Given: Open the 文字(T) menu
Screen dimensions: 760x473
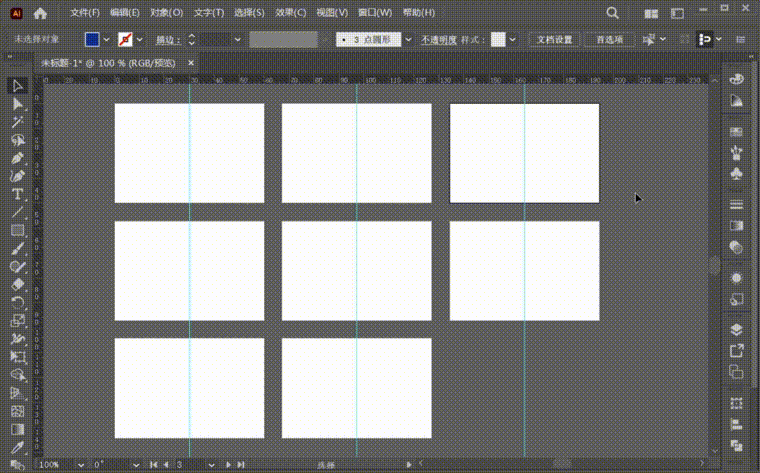Looking at the screenshot, I should 209,13.
